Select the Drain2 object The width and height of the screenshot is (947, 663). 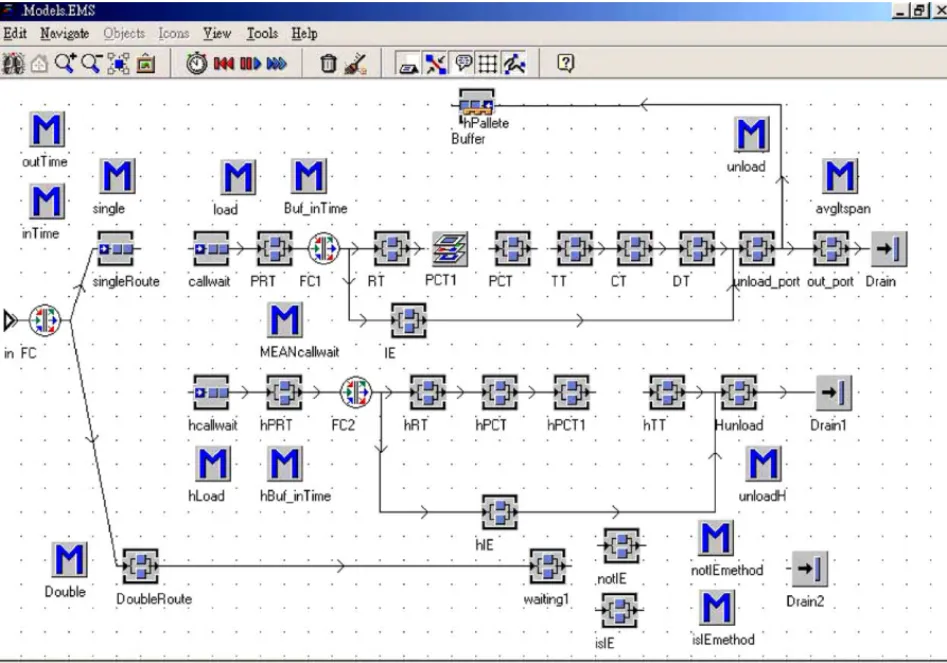pyautogui.click(x=809, y=568)
